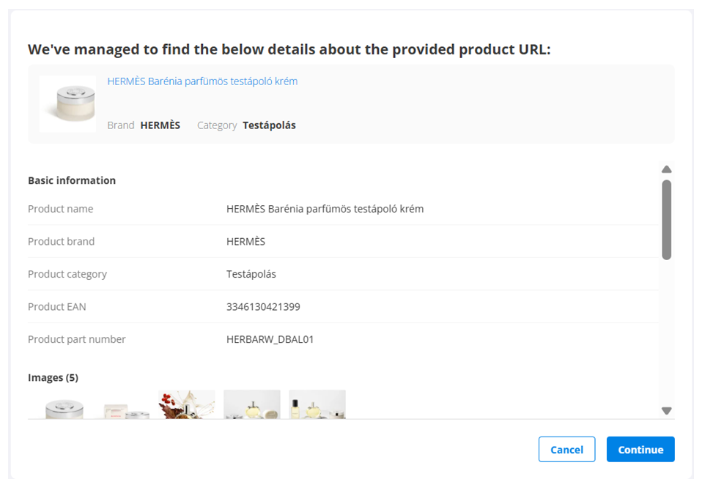Viewport: 702px width, 488px height.
Task: Click the Product name value text
Action: (325, 209)
